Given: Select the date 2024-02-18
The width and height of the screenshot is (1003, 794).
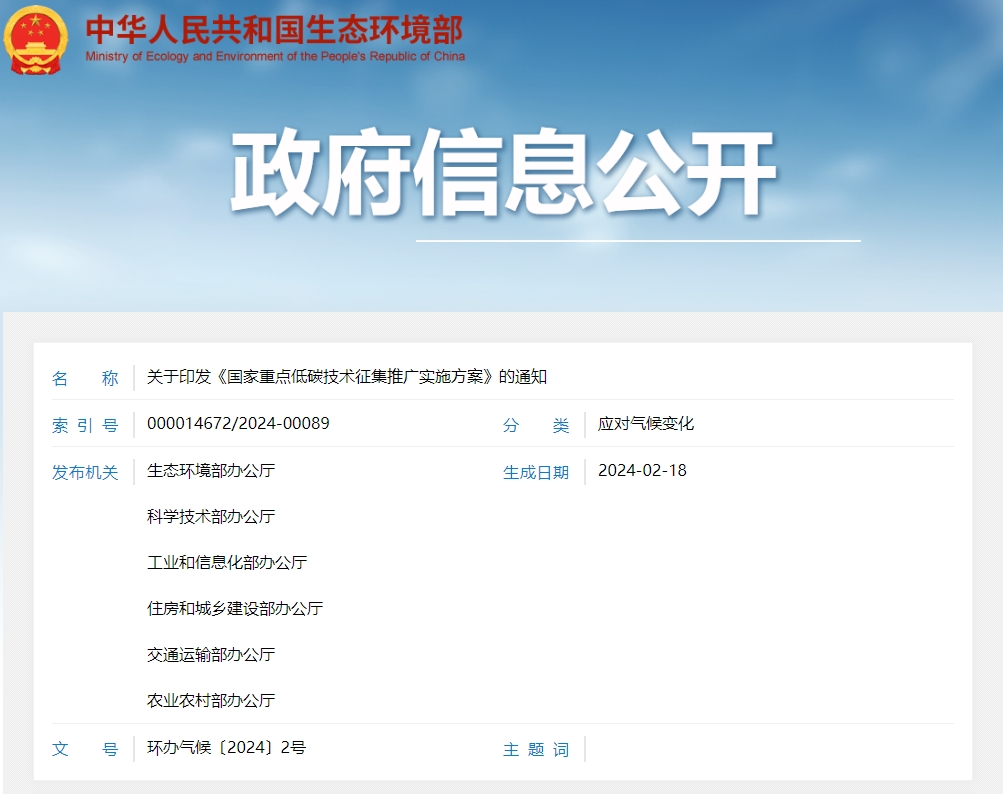Looking at the screenshot, I should [x=642, y=471].
